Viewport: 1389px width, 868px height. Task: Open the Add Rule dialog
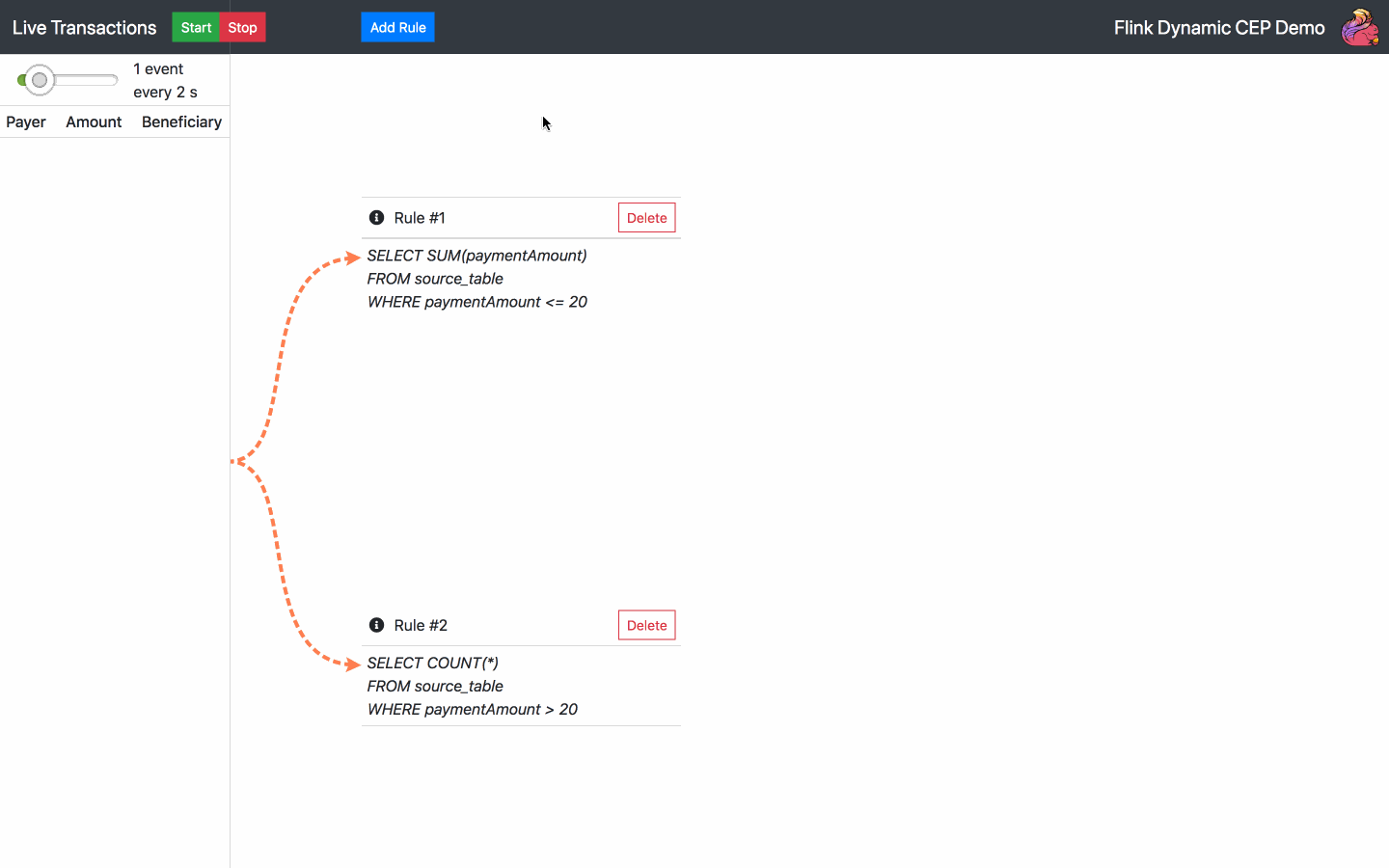pyautogui.click(x=397, y=27)
